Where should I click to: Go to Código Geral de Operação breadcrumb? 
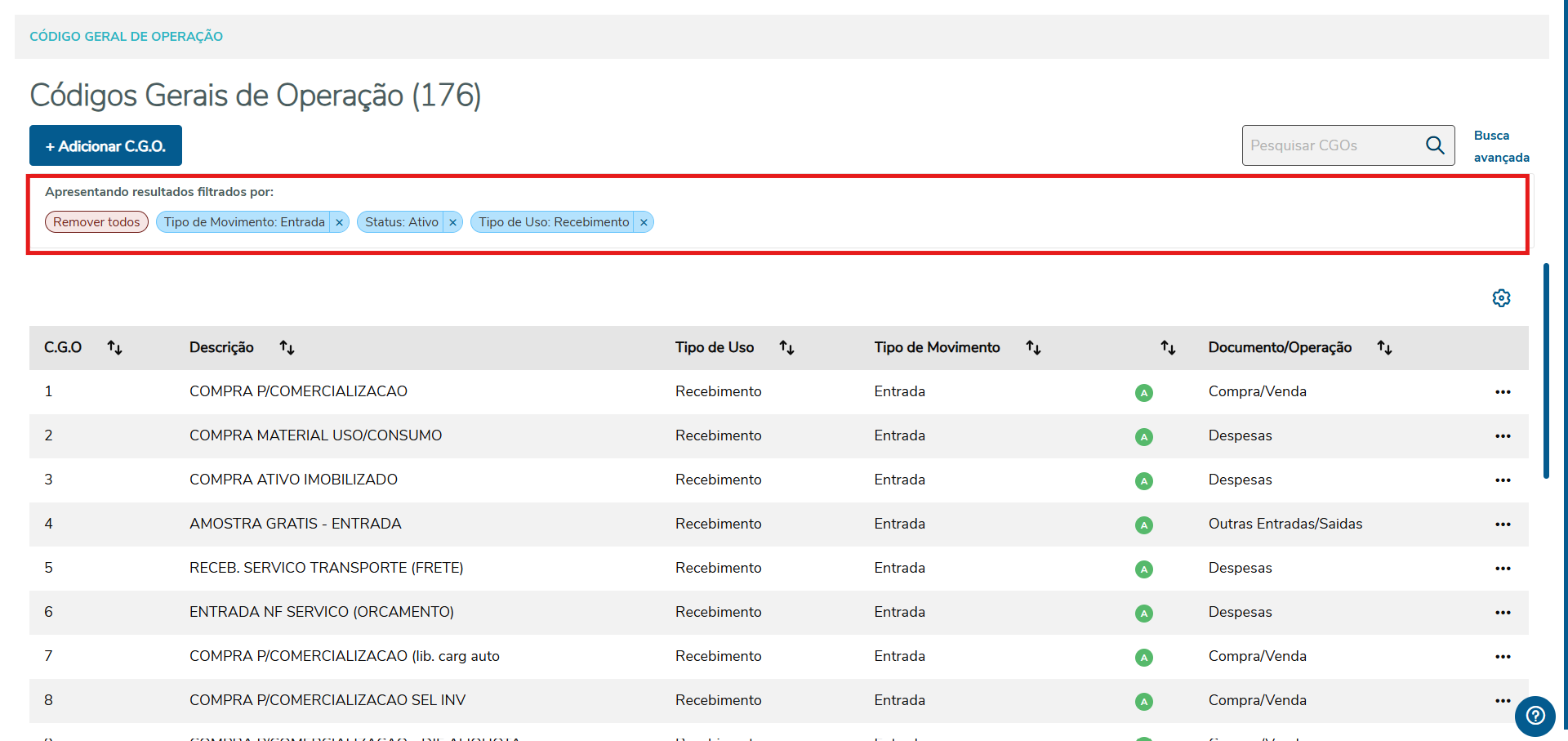click(x=126, y=37)
